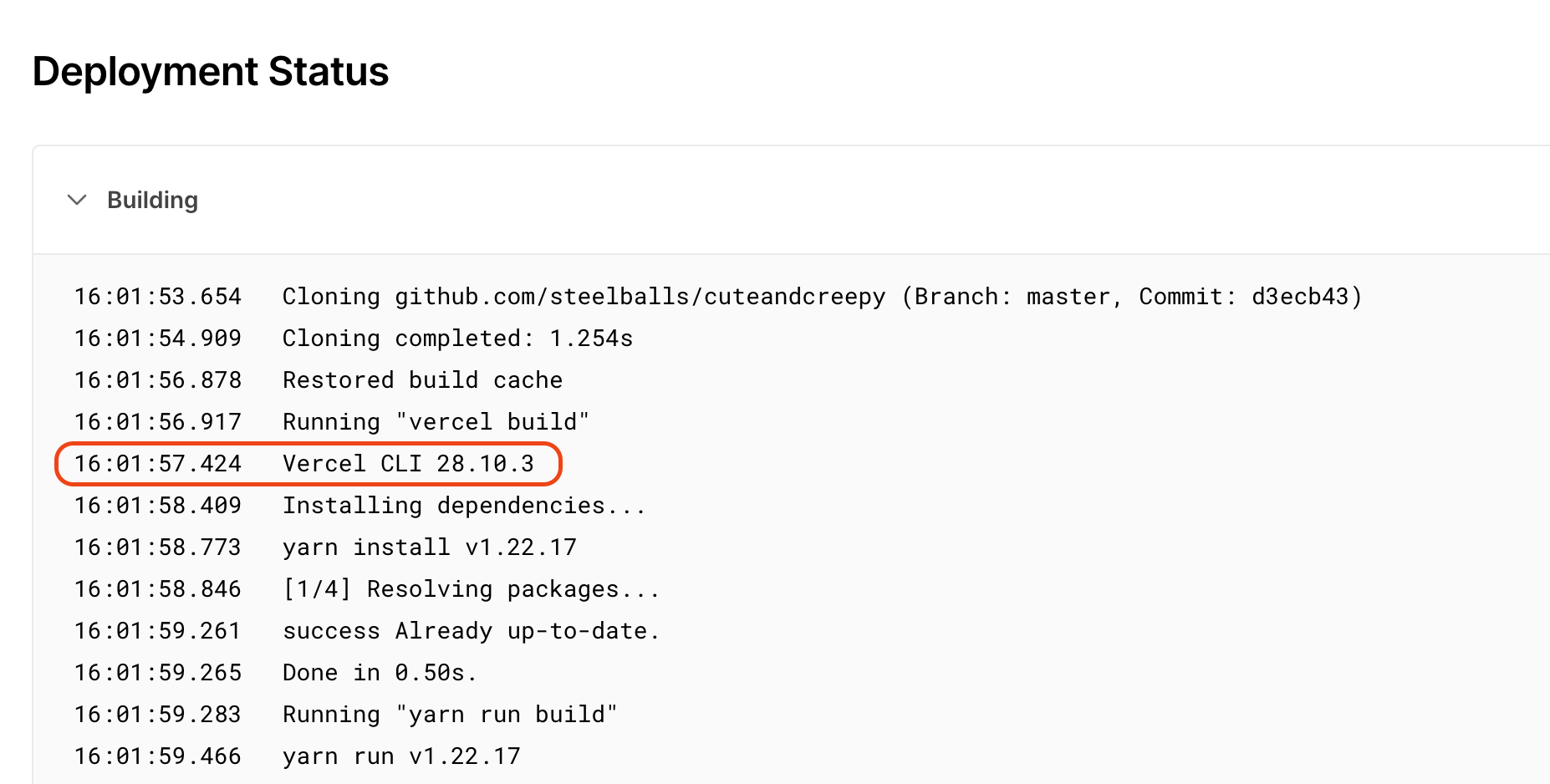The height and width of the screenshot is (784, 1550).
Task: Click timestamp 16:01:58.846
Action: click(x=158, y=588)
